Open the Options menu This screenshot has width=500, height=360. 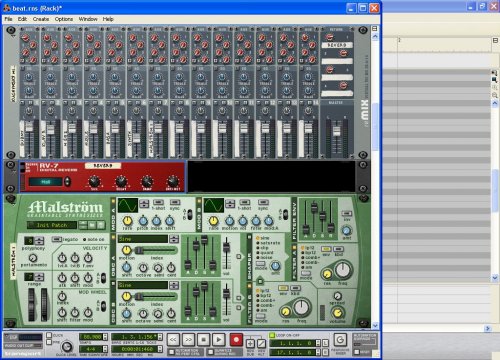tap(64, 19)
